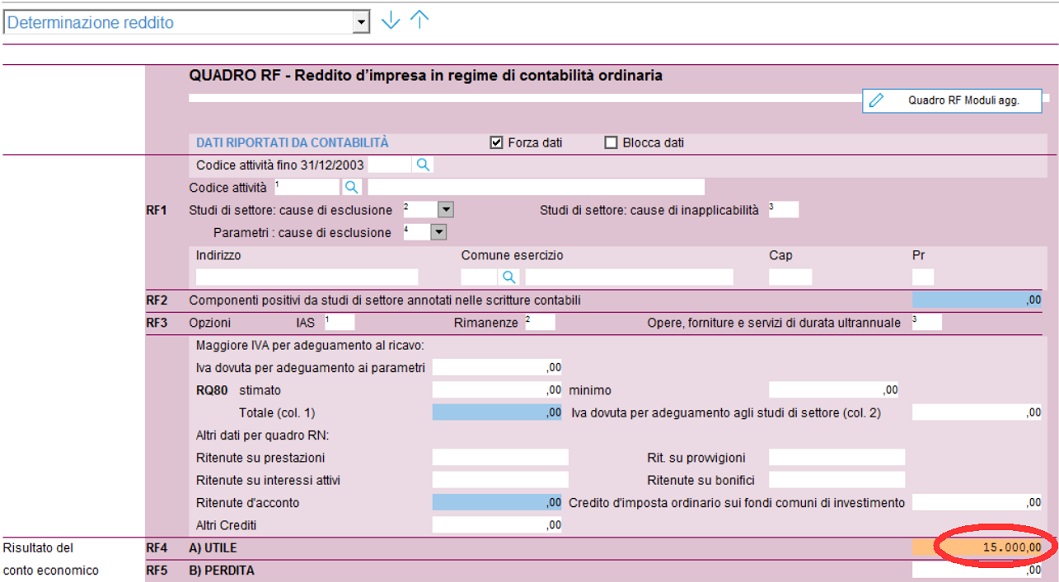Click the RF4 A) UTILE label
The width and height of the screenshot is (1059, 582).
pyautogui.click(x=213, y=548)
